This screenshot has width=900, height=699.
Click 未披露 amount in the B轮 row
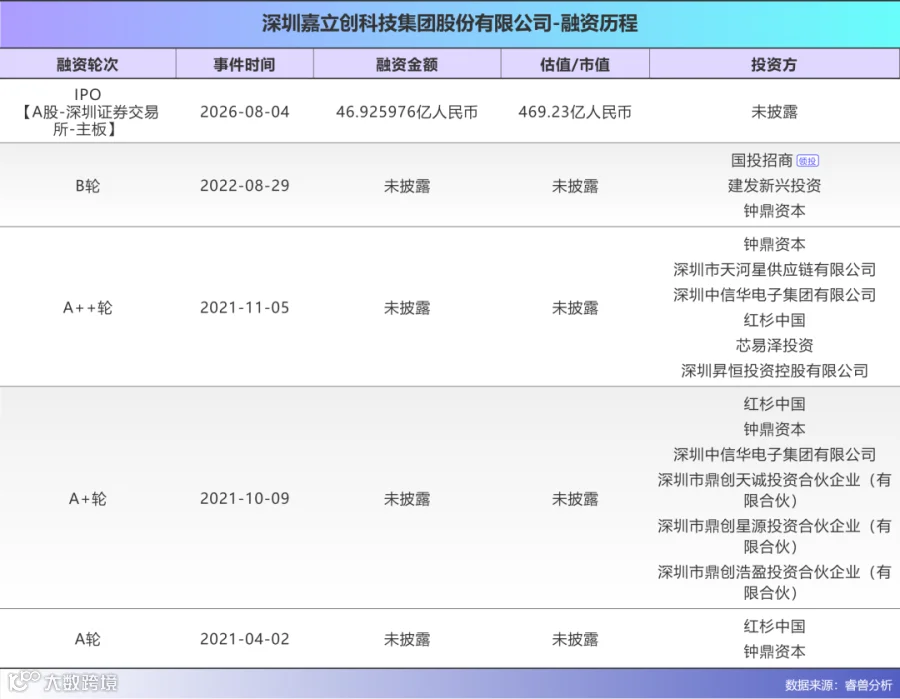(407, 186)
